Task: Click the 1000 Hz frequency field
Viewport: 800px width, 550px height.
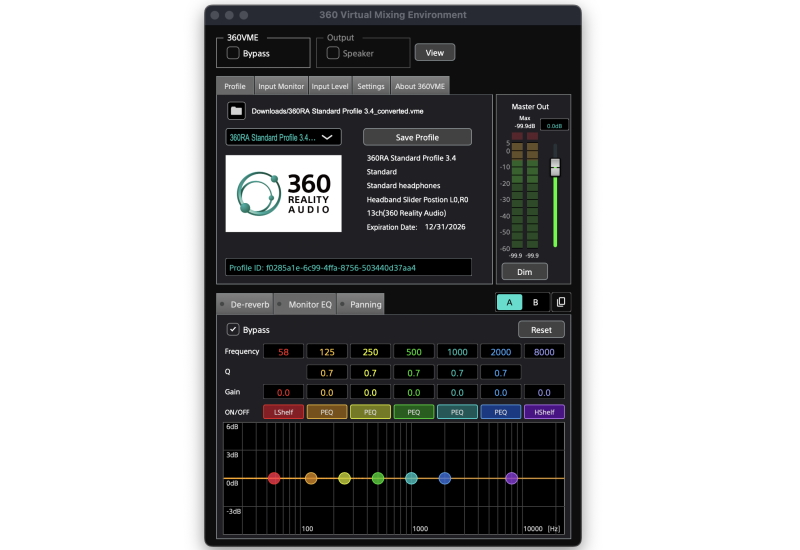Action: pyautogui.click(x=457, y=351)
